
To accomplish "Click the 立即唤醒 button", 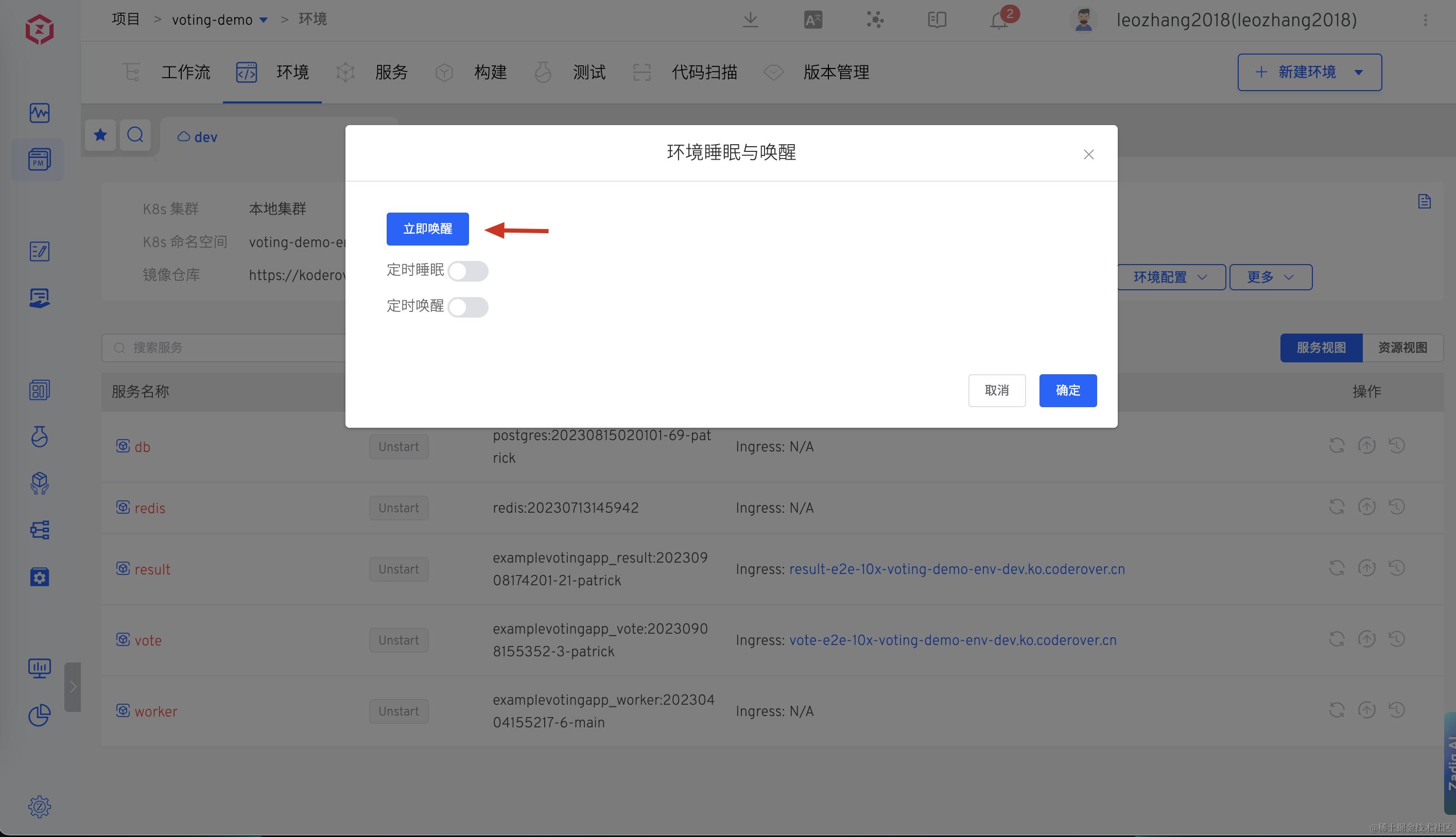I will point(427,229).
